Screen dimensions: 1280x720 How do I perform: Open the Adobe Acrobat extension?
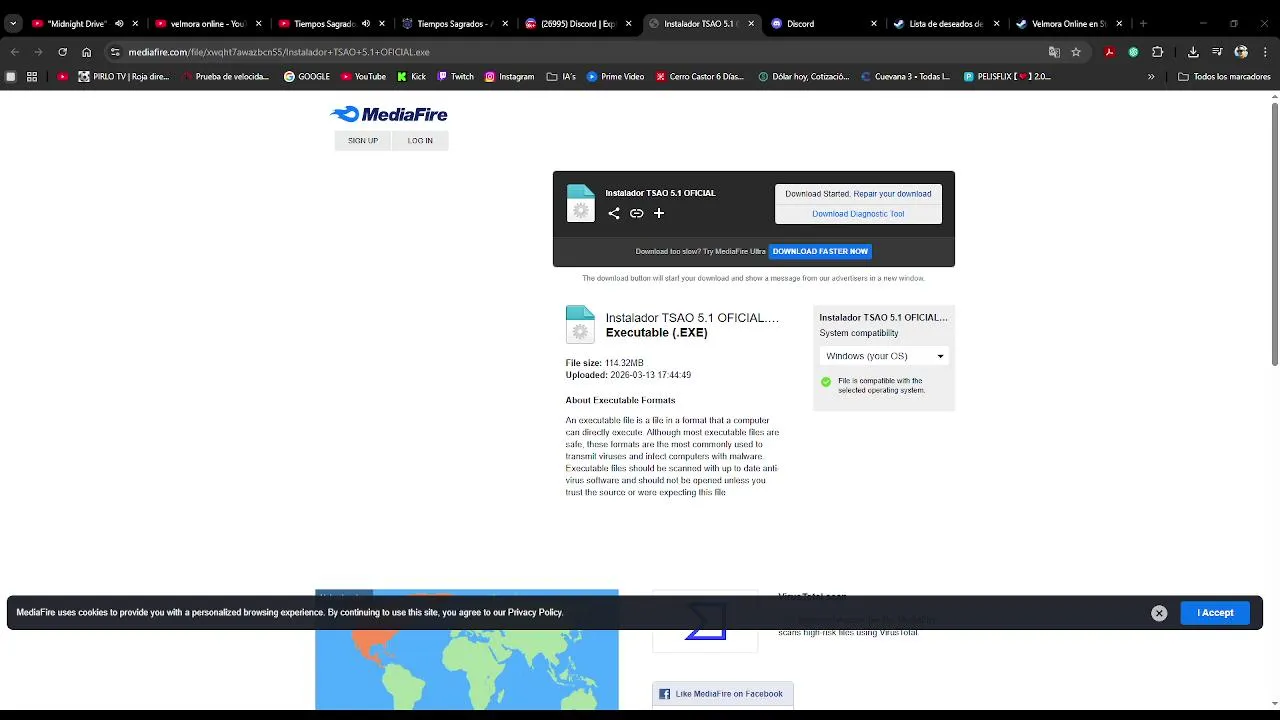pos(1110,52)
